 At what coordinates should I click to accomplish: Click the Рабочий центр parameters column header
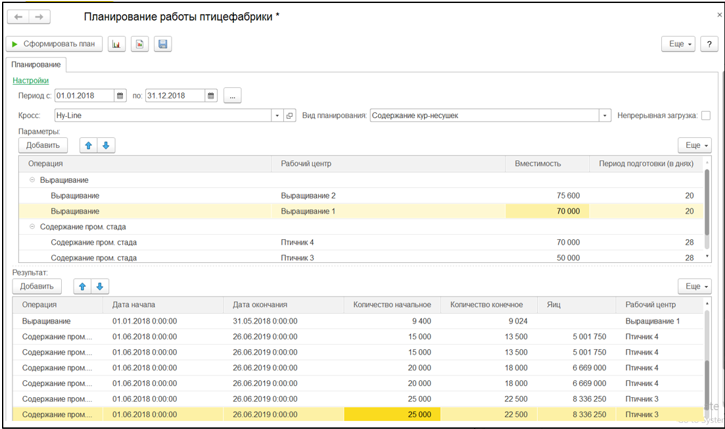pos(388,164)
